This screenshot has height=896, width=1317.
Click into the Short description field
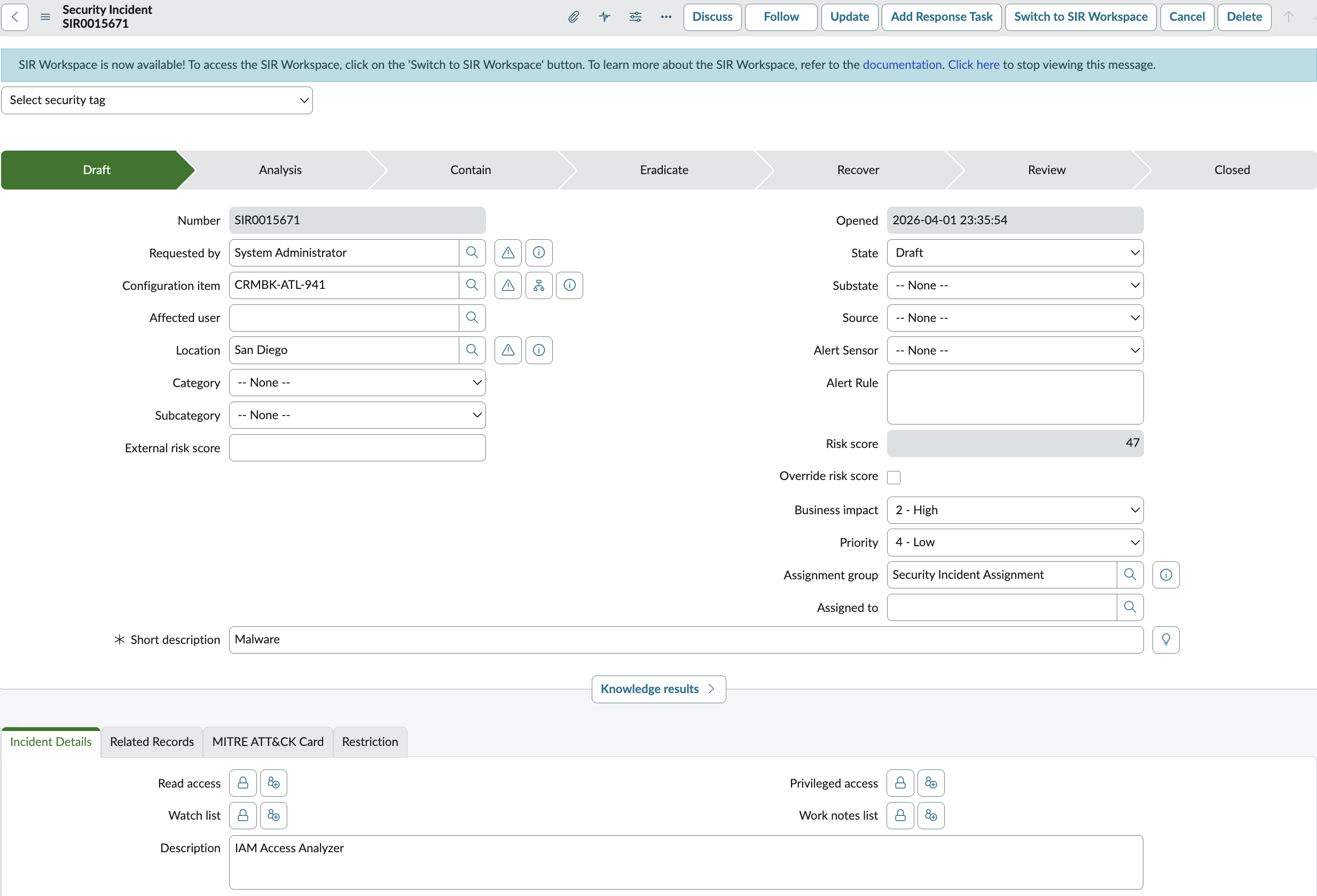[x=686, y=640]
